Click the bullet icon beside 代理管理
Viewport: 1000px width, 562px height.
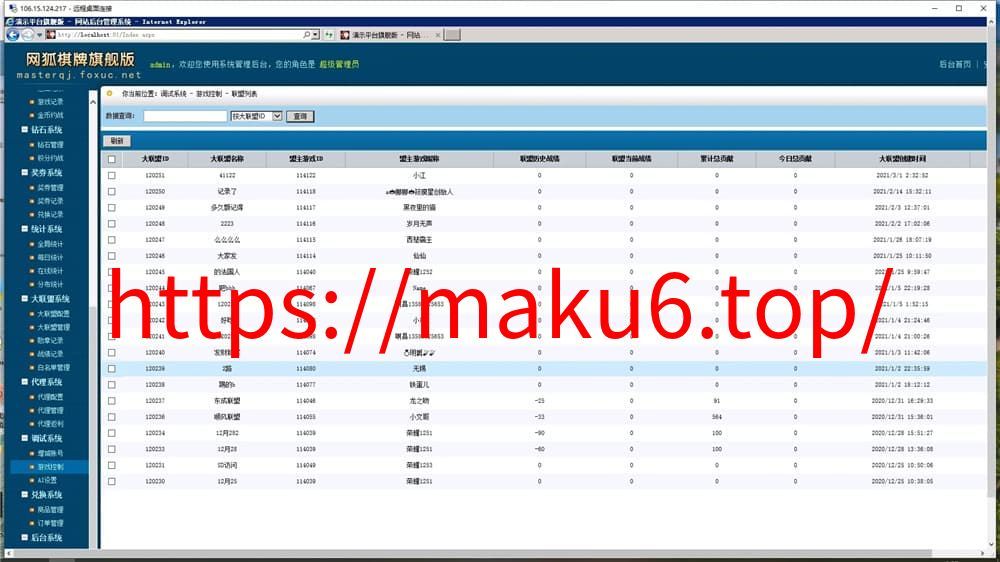point(32,410)
